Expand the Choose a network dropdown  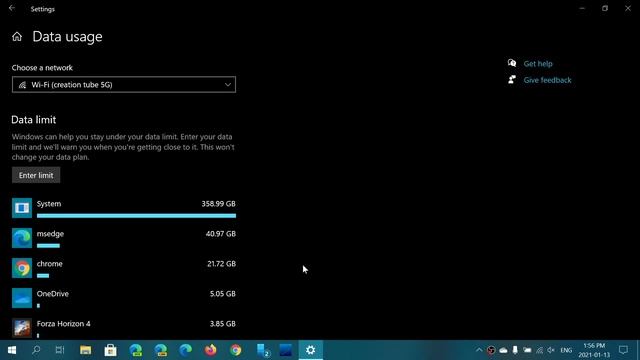click(x=124, y=84)
